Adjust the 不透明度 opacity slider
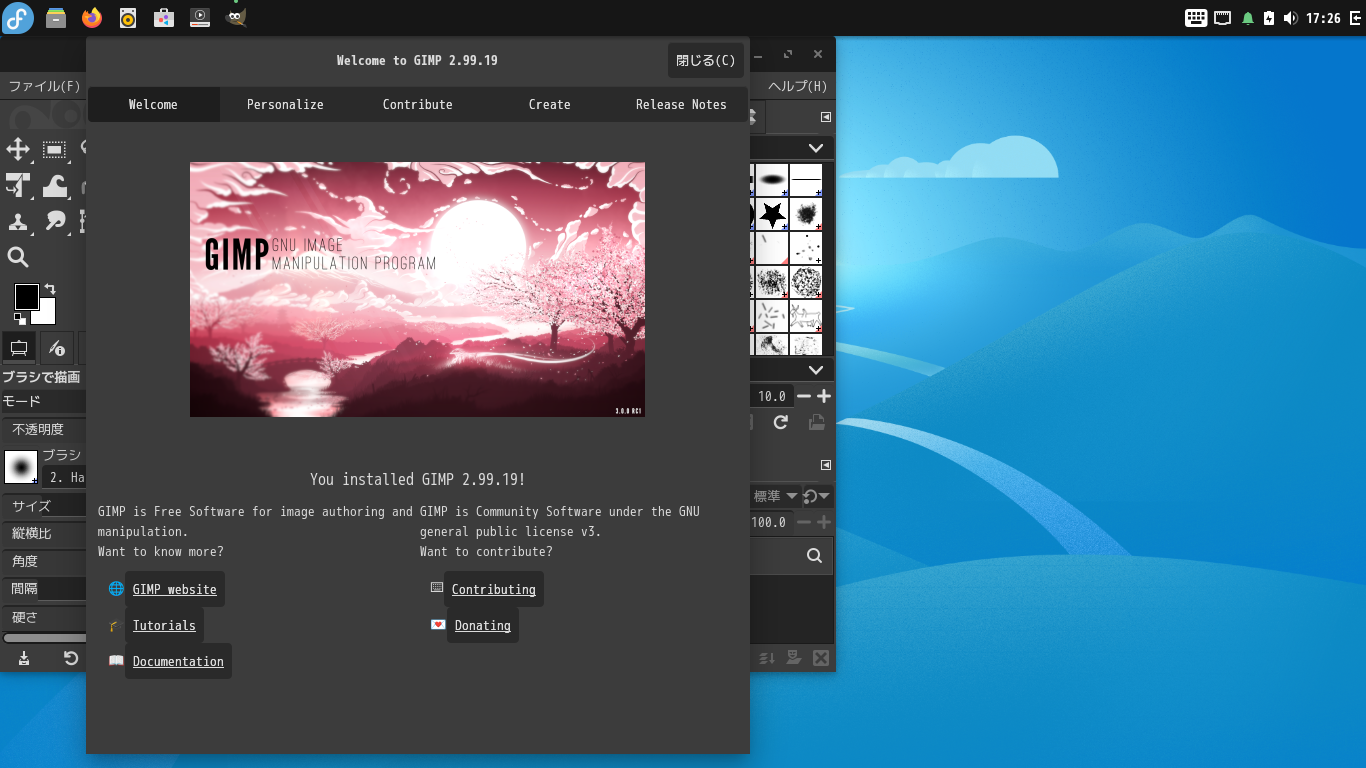The width and height of the screenshot is (1366, 768). click(x=44, y=429)
